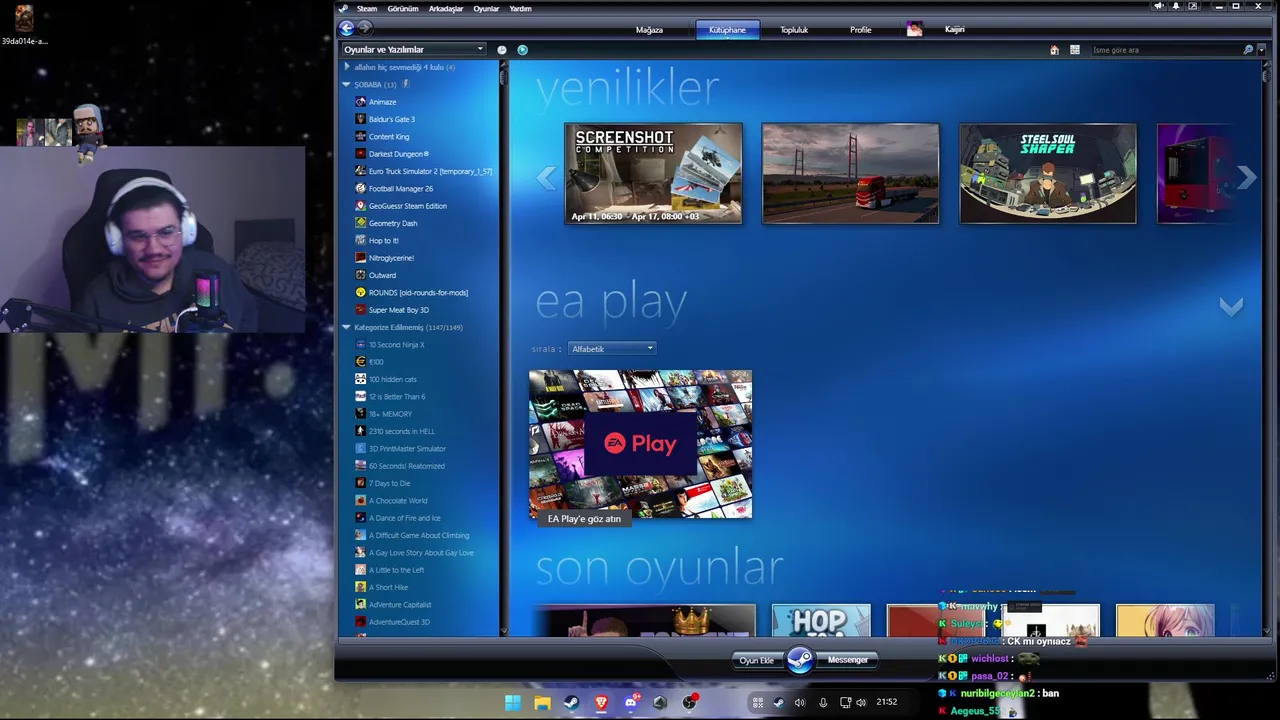Select Content King in the sidebar
This screenshot has height=720, width=1280.
click(x=388, y=137)
